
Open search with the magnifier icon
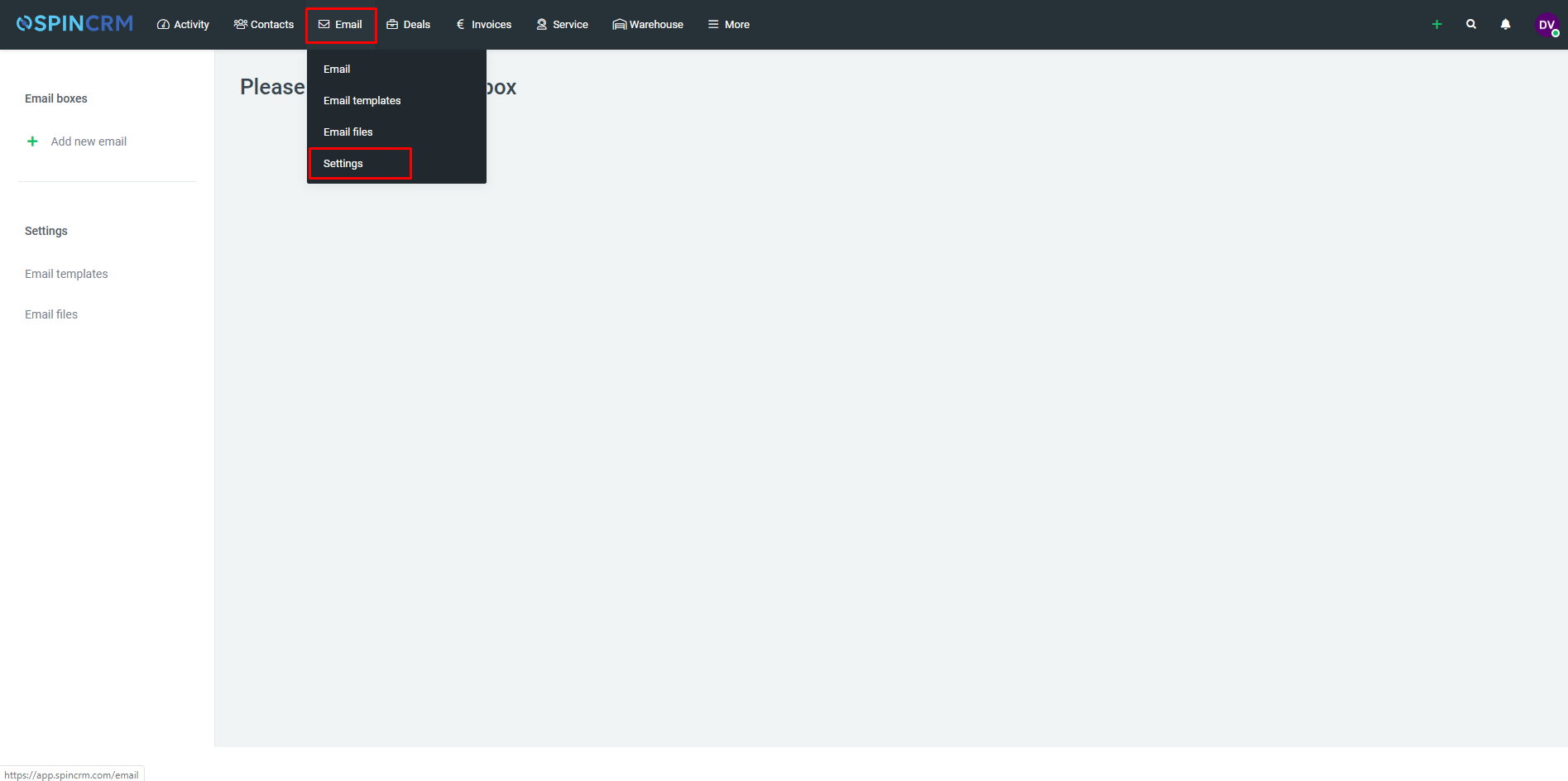pyautogui.click(x=1471, y=25)
